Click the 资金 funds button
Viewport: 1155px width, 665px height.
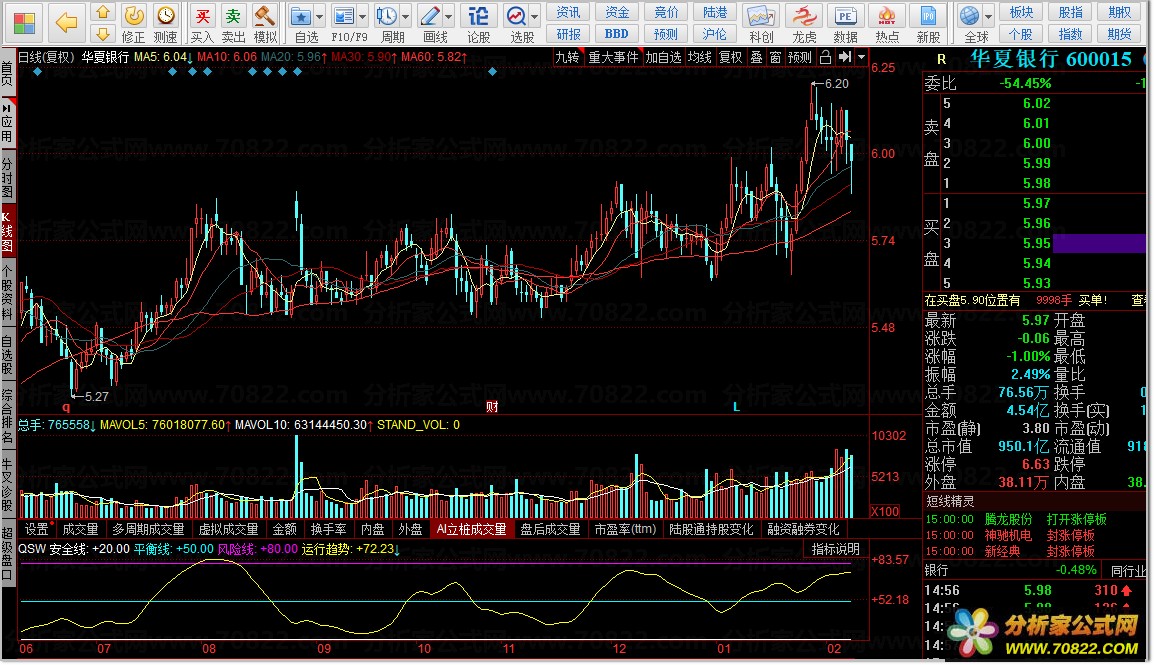click(x=617, y=13)
